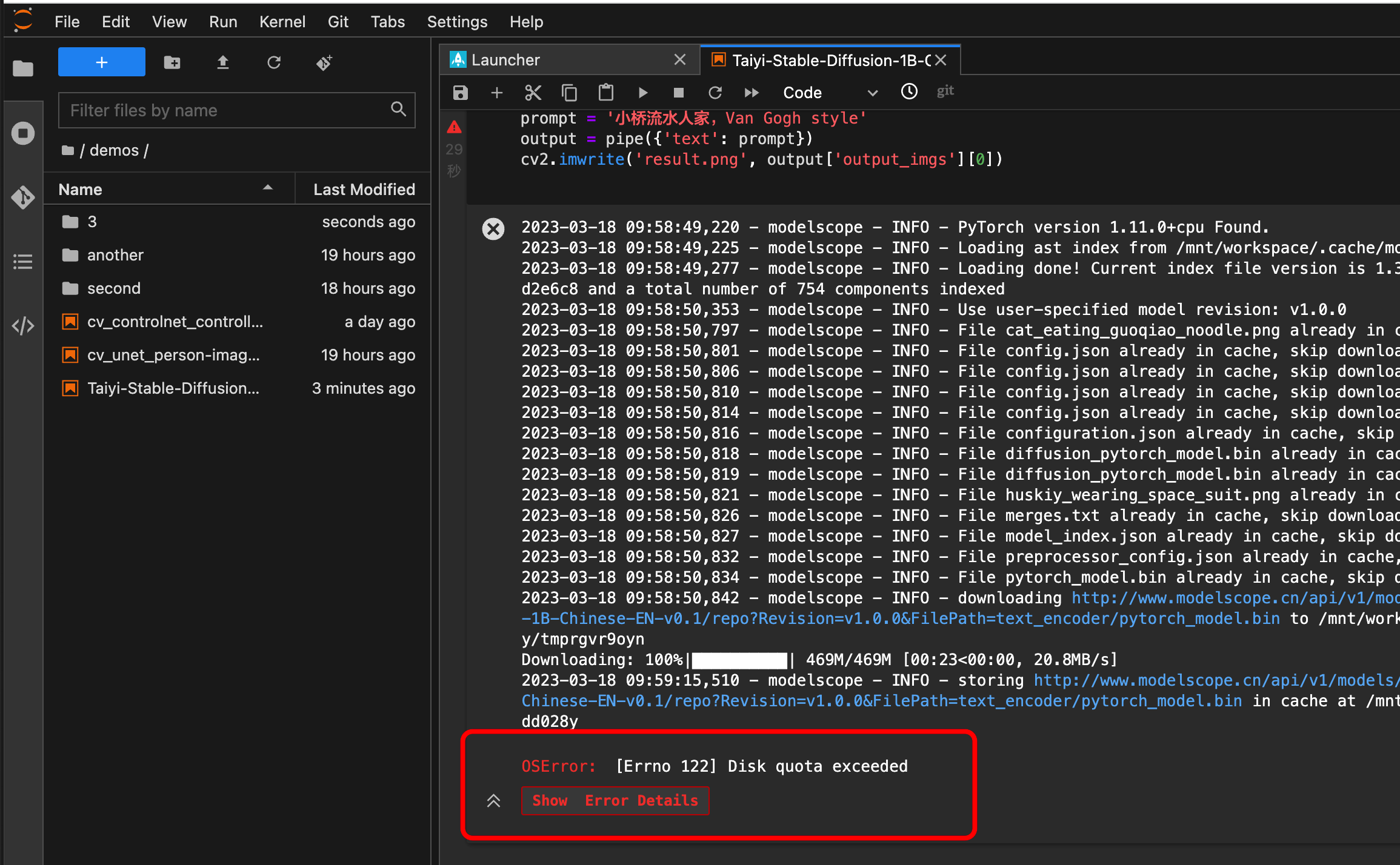Image resolution: width=1400 pixels, height=865 pixels.
Task: Open the Table of Contents sidebar
Action: 23,262
